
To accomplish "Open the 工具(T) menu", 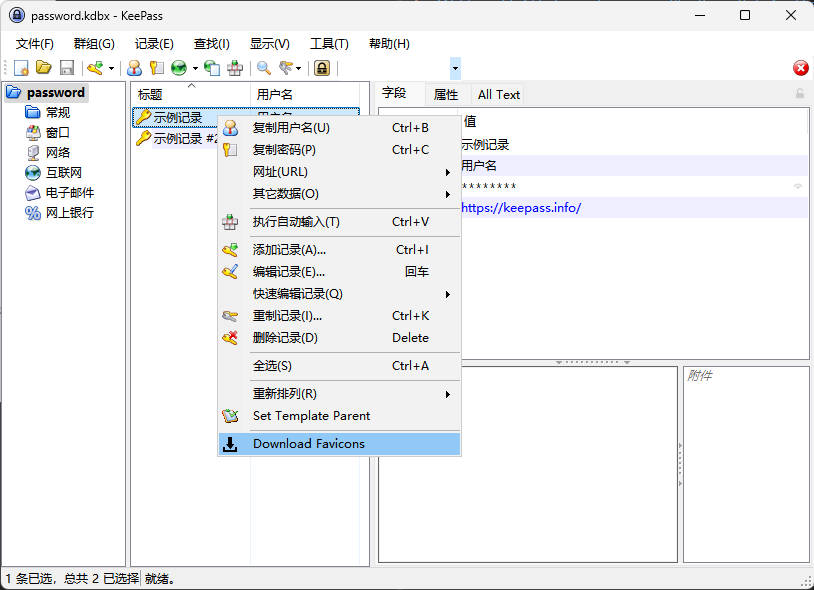I will click(x=329, y=44).
